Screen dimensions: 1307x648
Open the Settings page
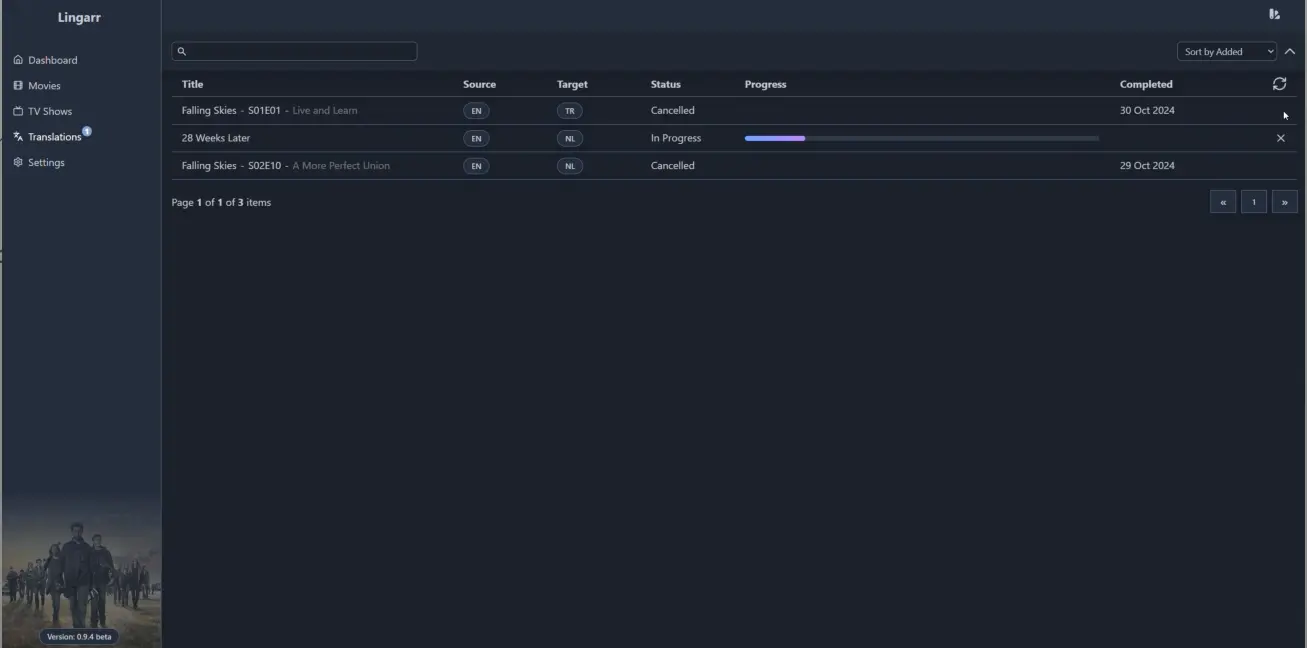pos(44,161)
